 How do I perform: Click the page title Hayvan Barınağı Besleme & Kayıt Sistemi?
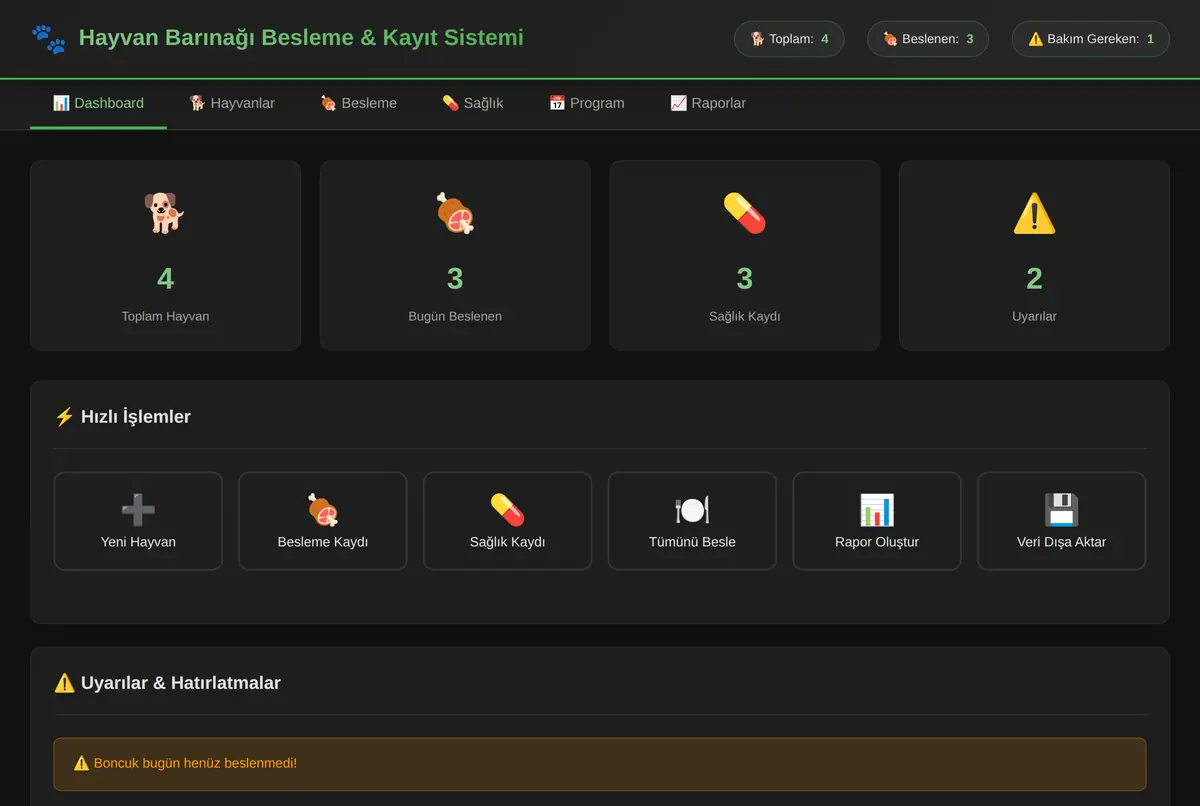(301, 38)
